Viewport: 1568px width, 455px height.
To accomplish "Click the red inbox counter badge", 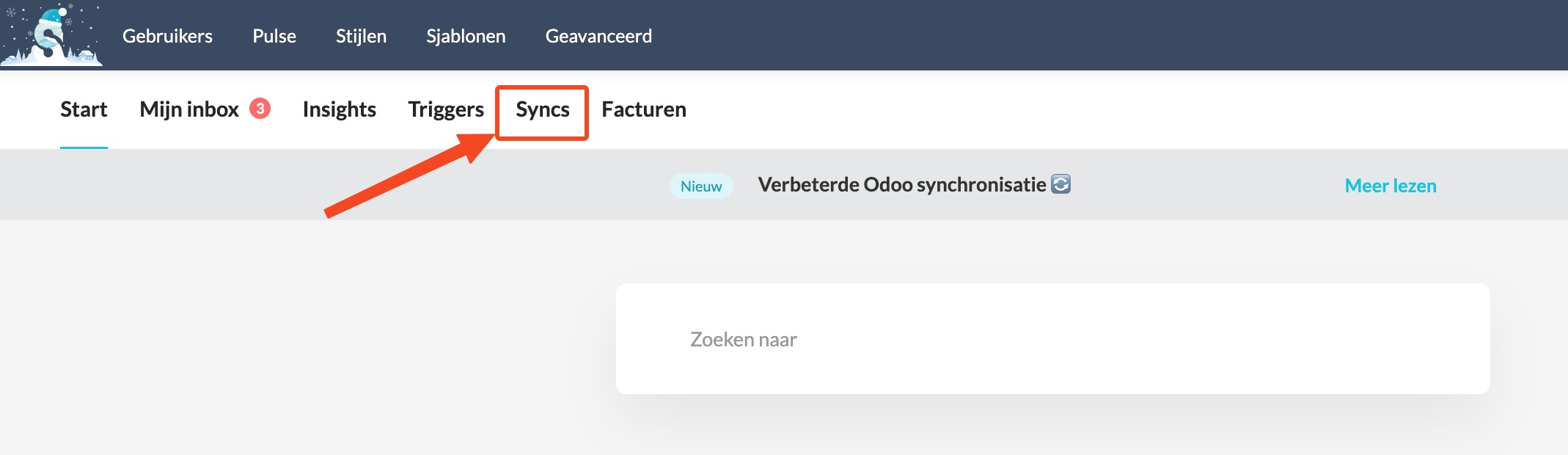I will click(x=260, y=109).
